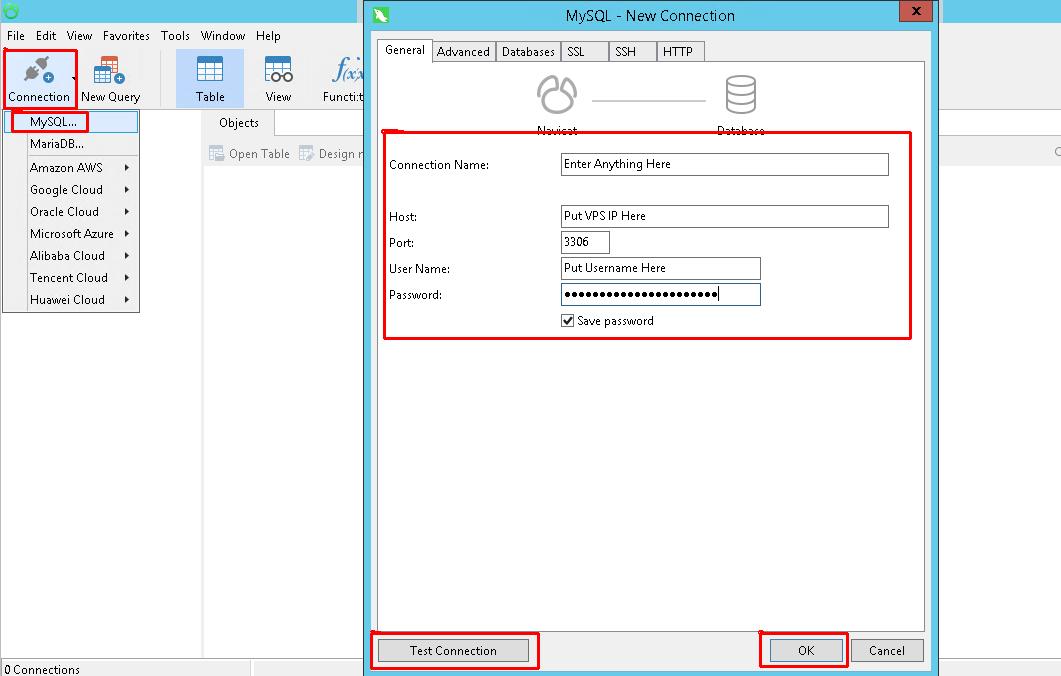The width and height of the screenshot is (1061, 676).
Task: Click the Open Table icon
Action: point(217,154)
